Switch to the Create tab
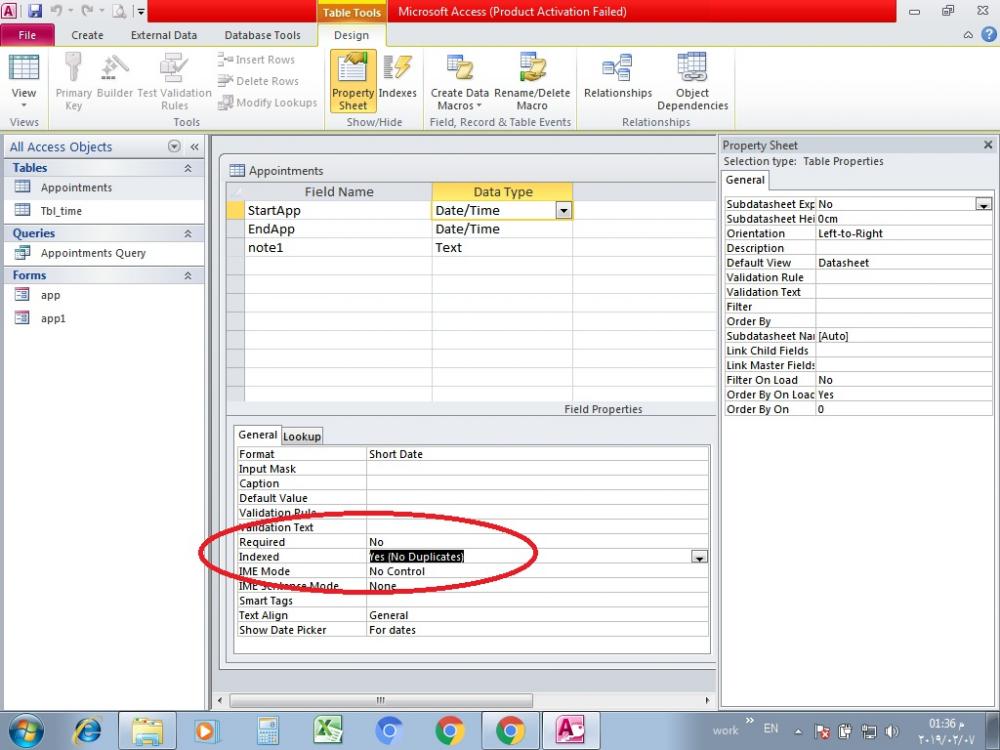Screen dimensions: 1000x750 tap(87, 35)
